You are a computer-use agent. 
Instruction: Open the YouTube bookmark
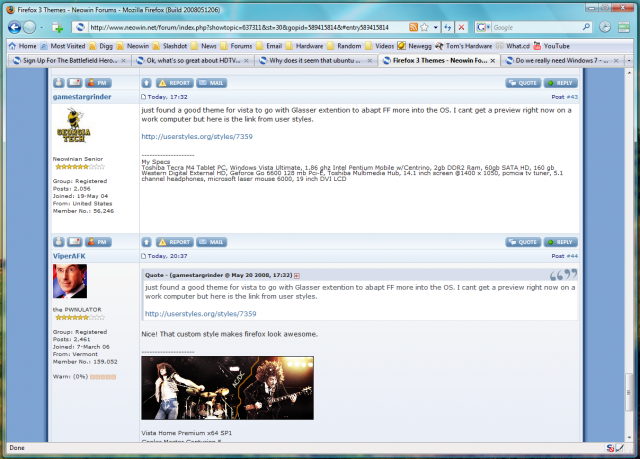point(551,46)
